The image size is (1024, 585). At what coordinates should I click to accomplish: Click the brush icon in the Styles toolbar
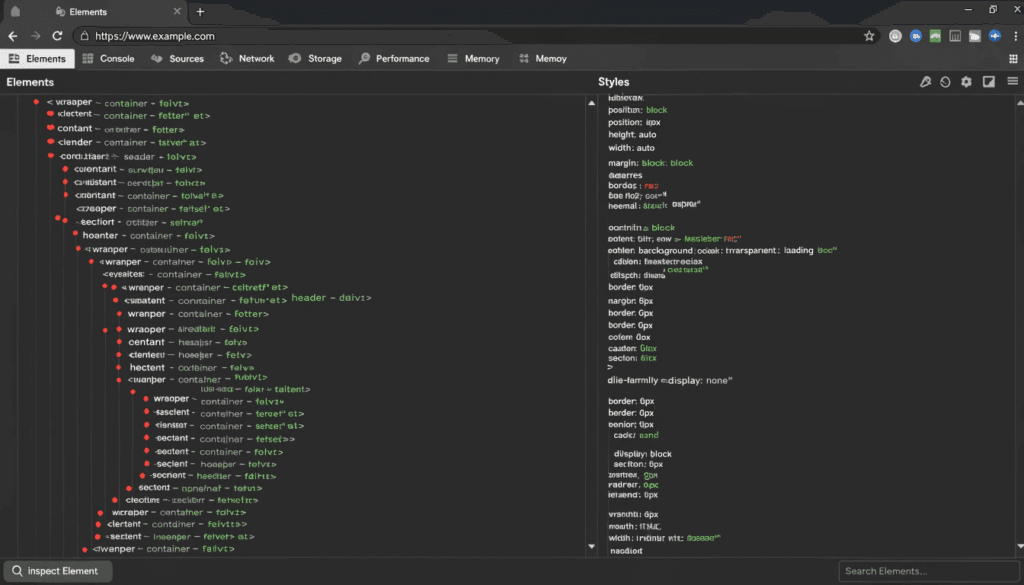pos(925,82)
